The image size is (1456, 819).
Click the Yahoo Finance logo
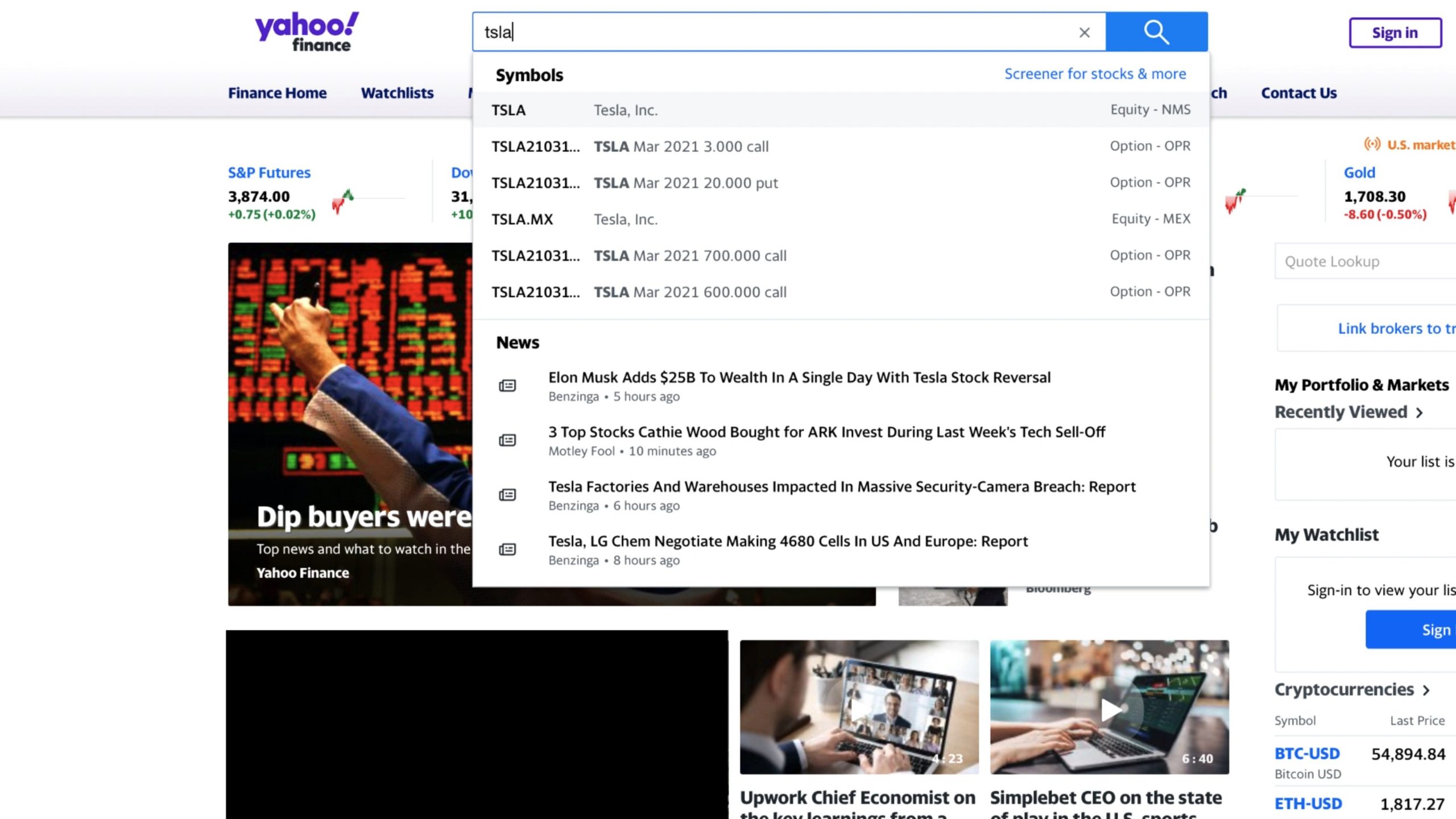[307, 32]
